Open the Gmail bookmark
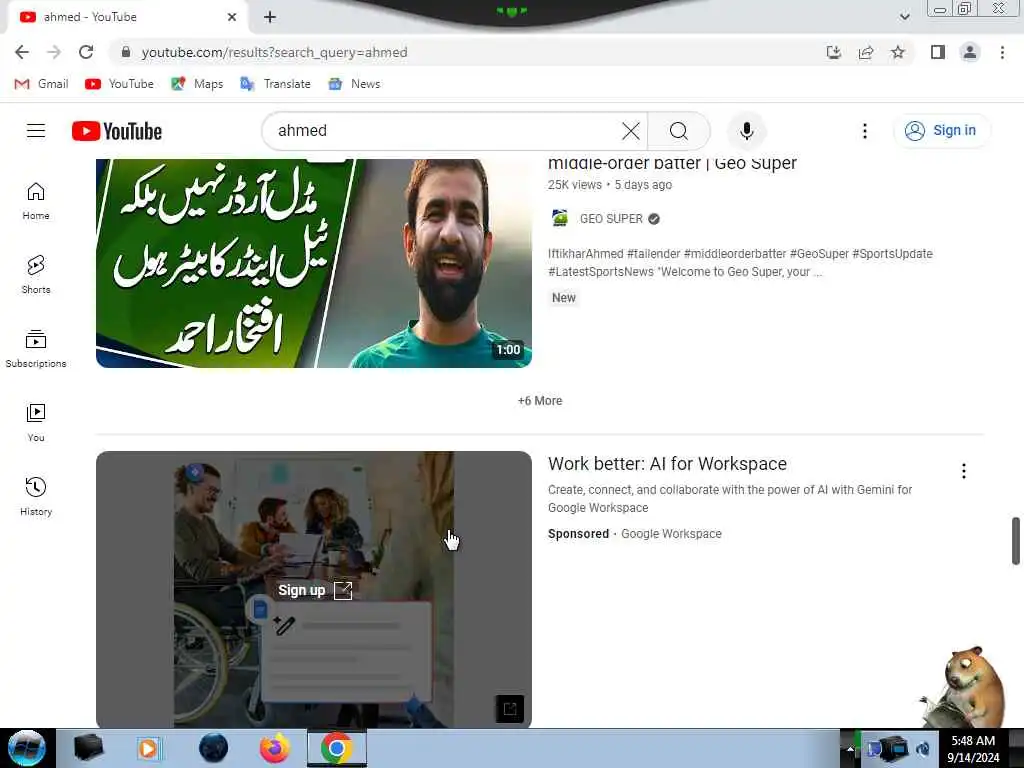 (41, 84)
